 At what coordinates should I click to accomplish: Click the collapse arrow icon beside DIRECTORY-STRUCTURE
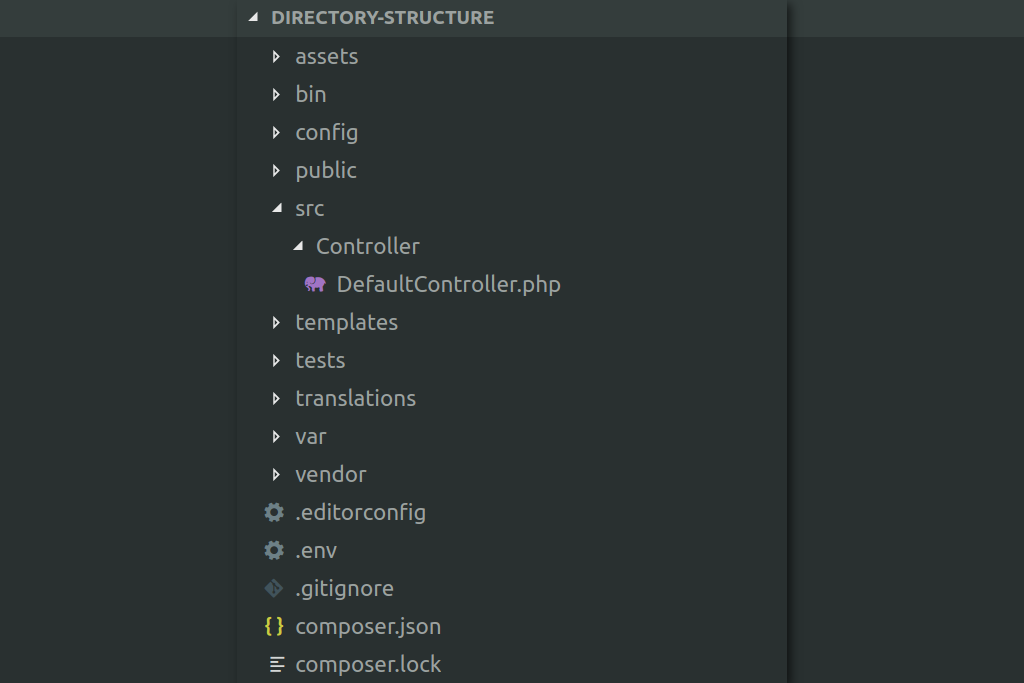[252, 17]
